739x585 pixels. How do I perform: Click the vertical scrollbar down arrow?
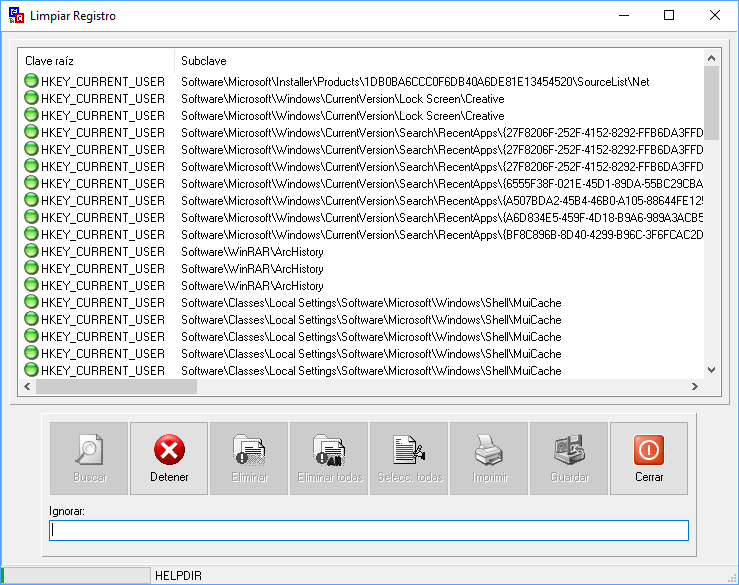click(712, 370)
